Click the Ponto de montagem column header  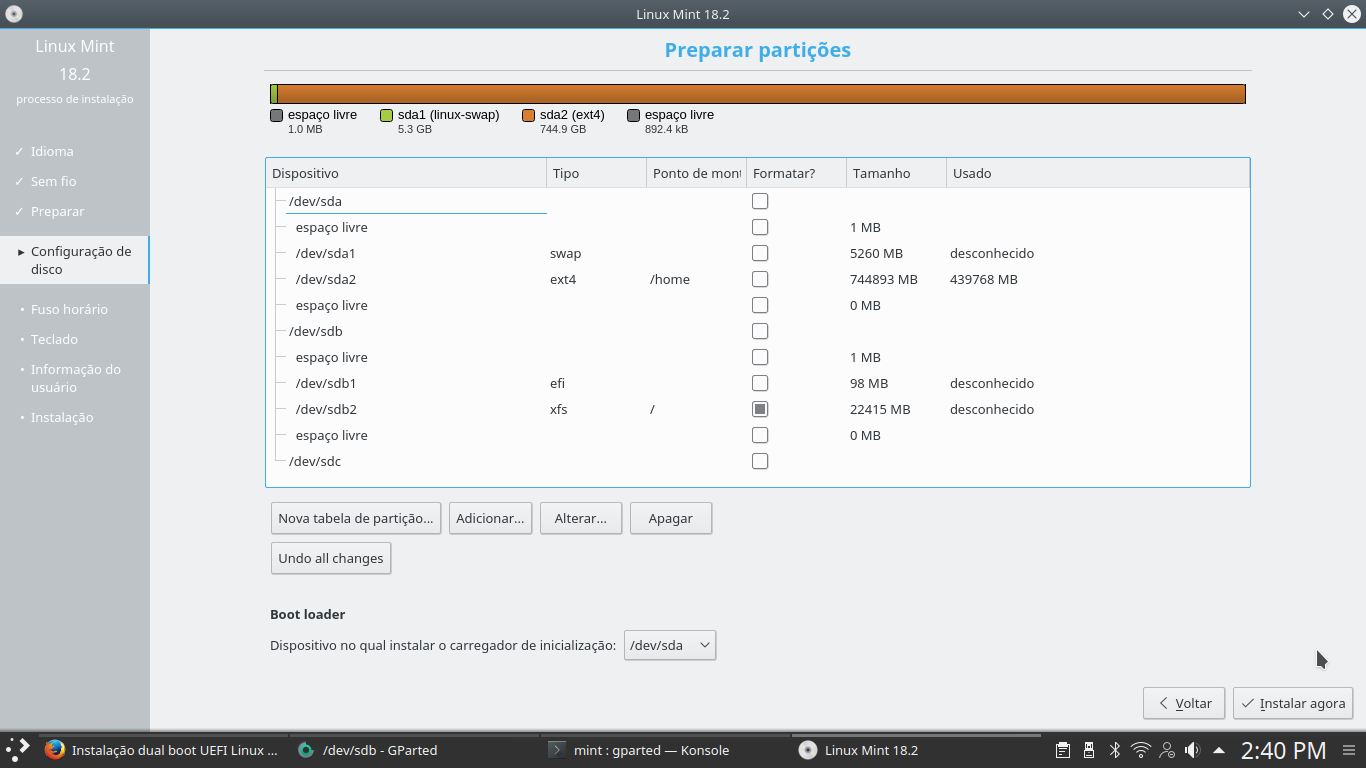coord(696,173)
